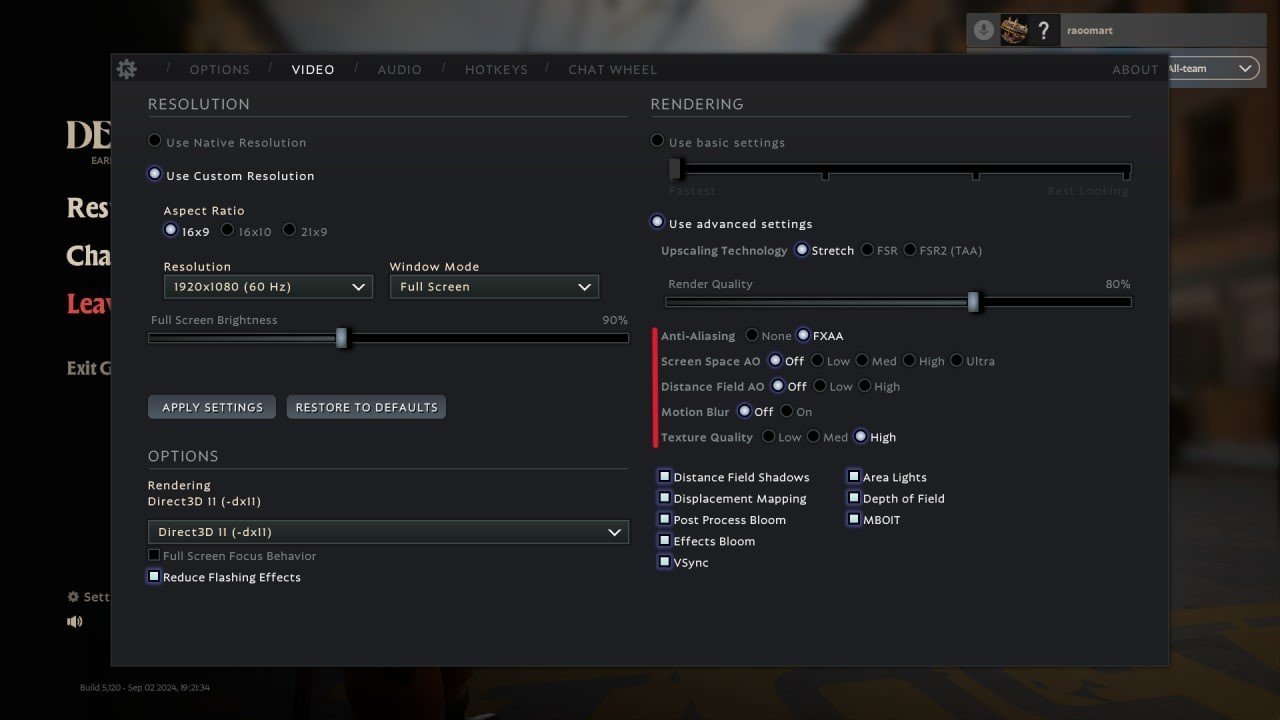The height and width of the screenshot is (720, 1280).
Task: Click Restore to Defaults button
Action: tap(366, 407)
